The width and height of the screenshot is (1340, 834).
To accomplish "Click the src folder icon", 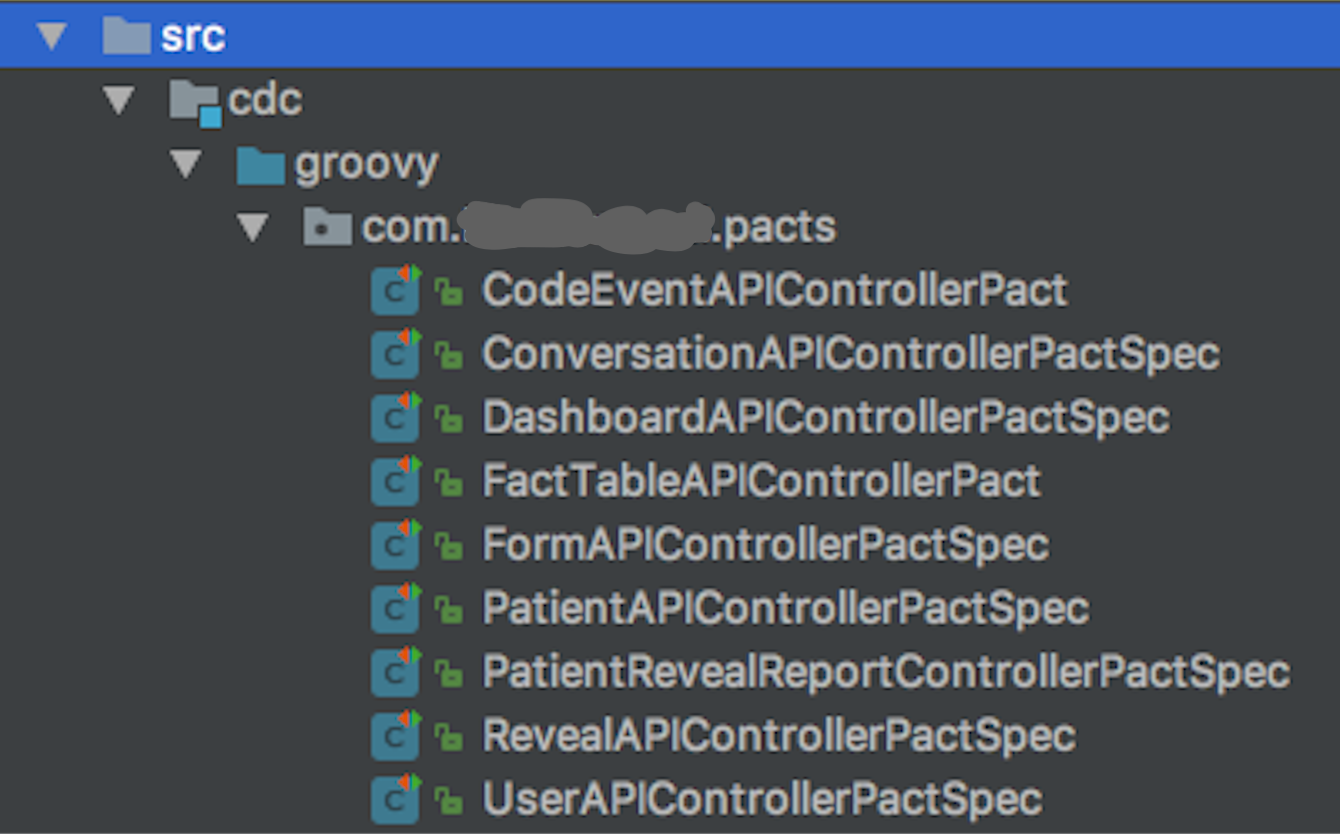I will point(126,36).
